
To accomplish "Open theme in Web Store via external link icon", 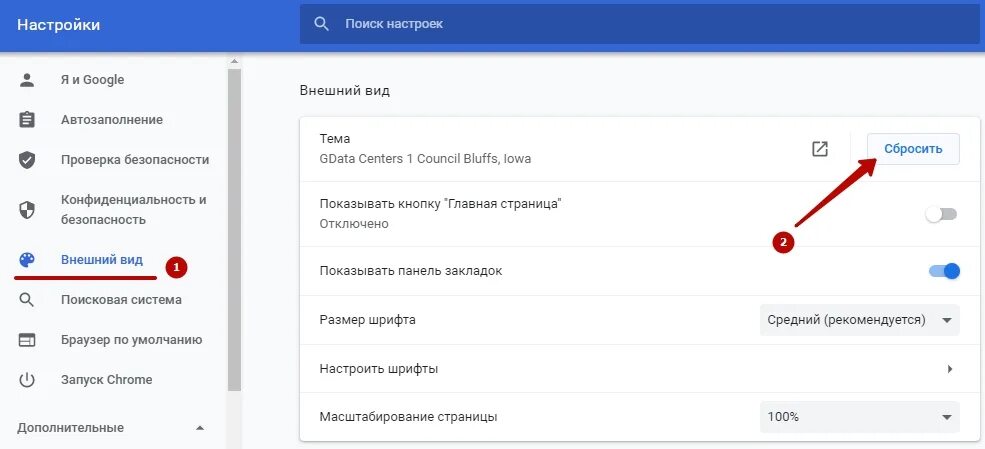I will click(x=820, y=149).
